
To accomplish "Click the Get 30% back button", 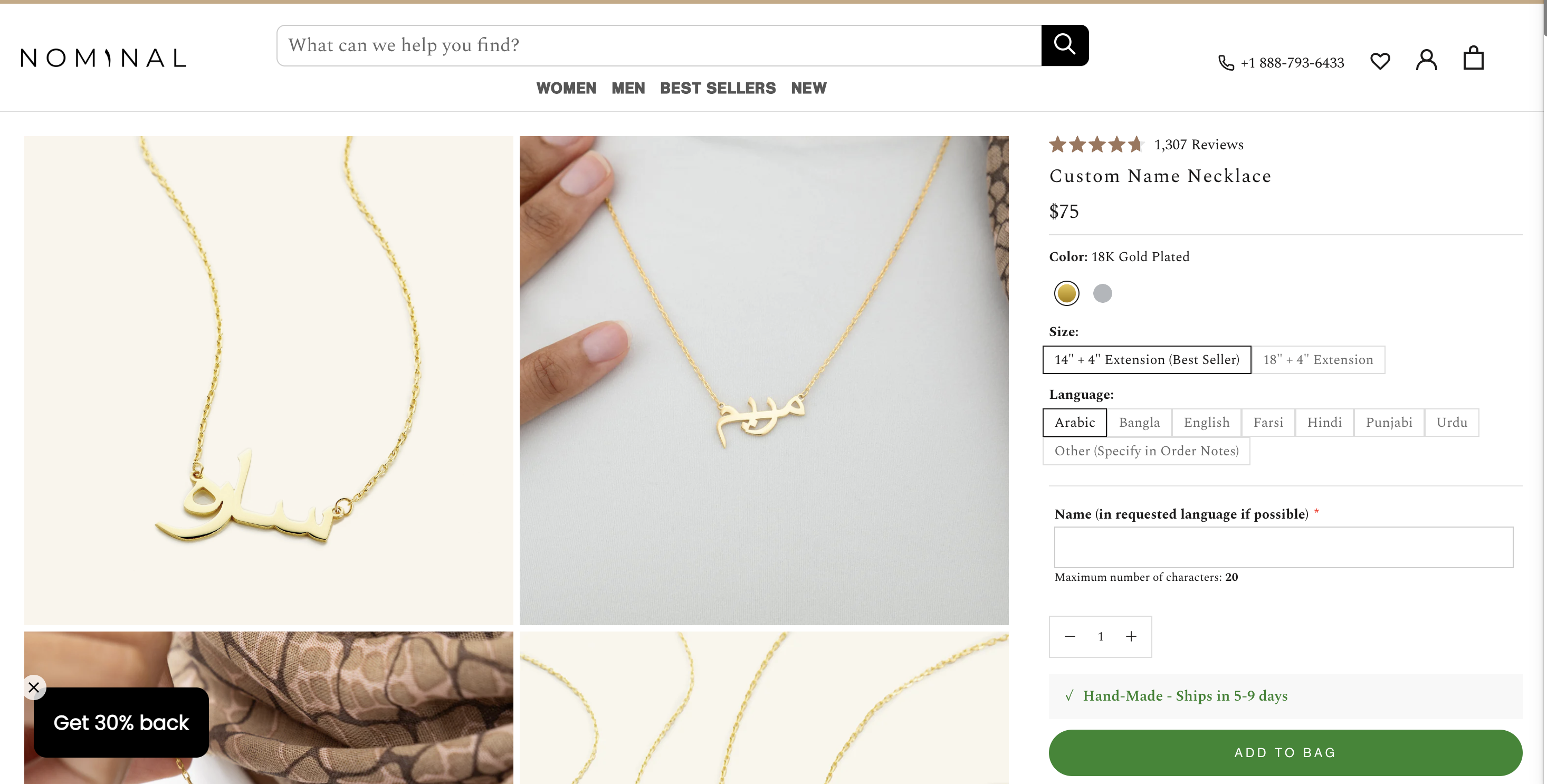I will point(121,723).
